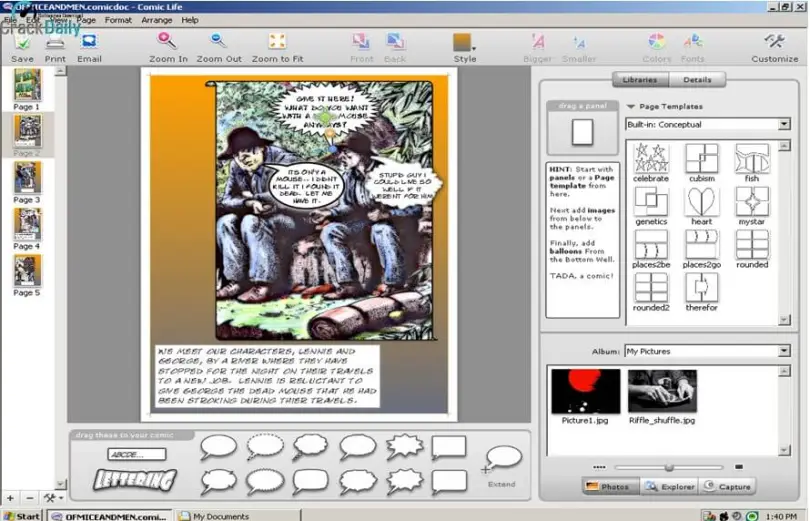Switch to My Documents taskbar window
Viewport: 810px width, 521px height.
(x=238, y=516)
